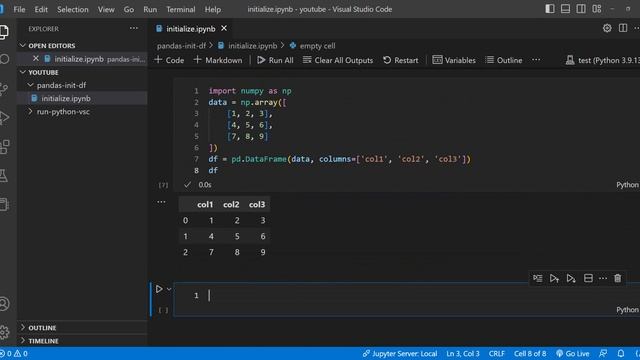The width and height of the screenshot is (640, 360).
Task: Toggle bottom panel layout icon
Action: click(x=565, y=9)
